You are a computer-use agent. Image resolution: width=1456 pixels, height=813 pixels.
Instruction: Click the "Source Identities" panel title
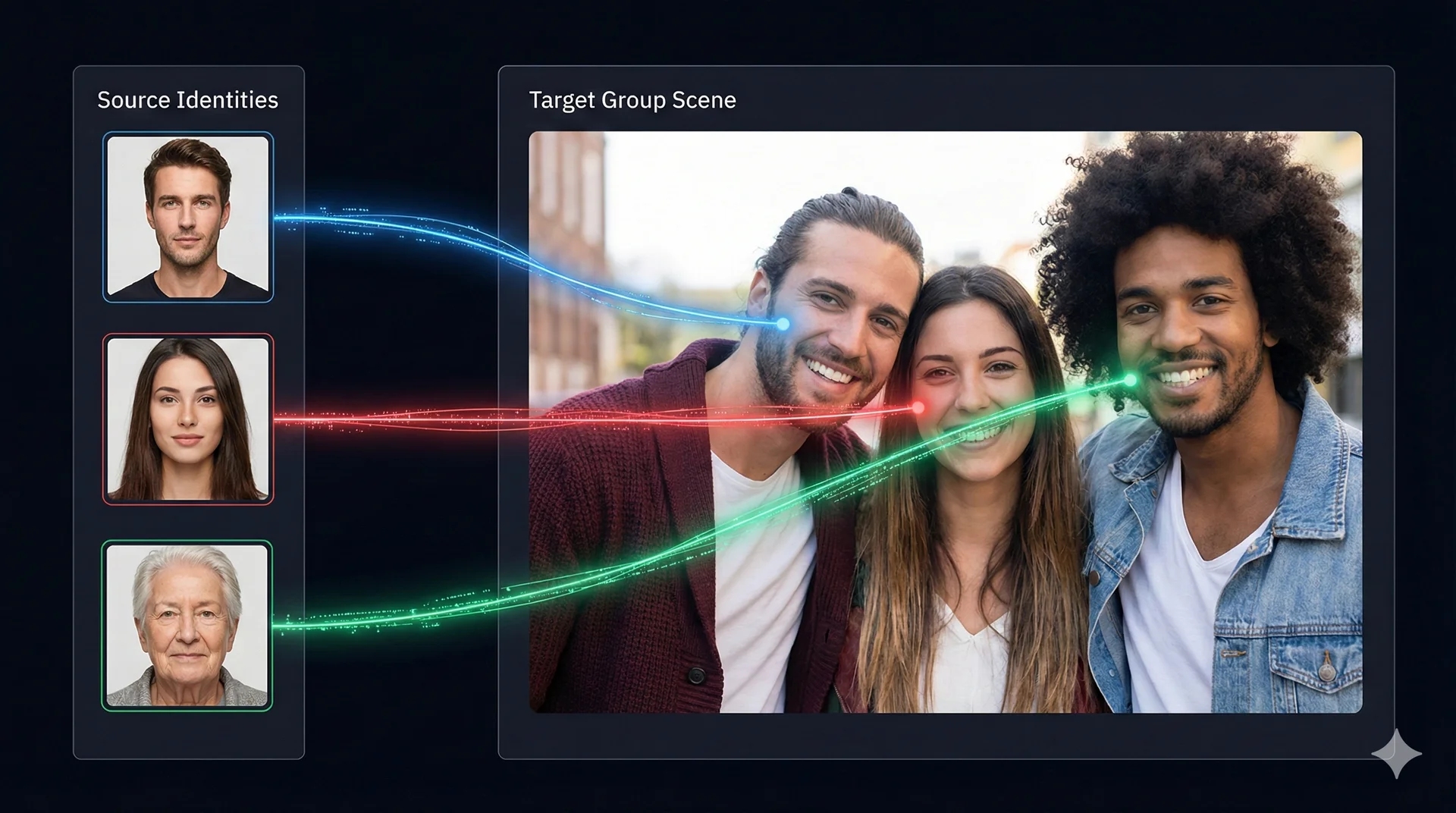[x=187, y=100]
